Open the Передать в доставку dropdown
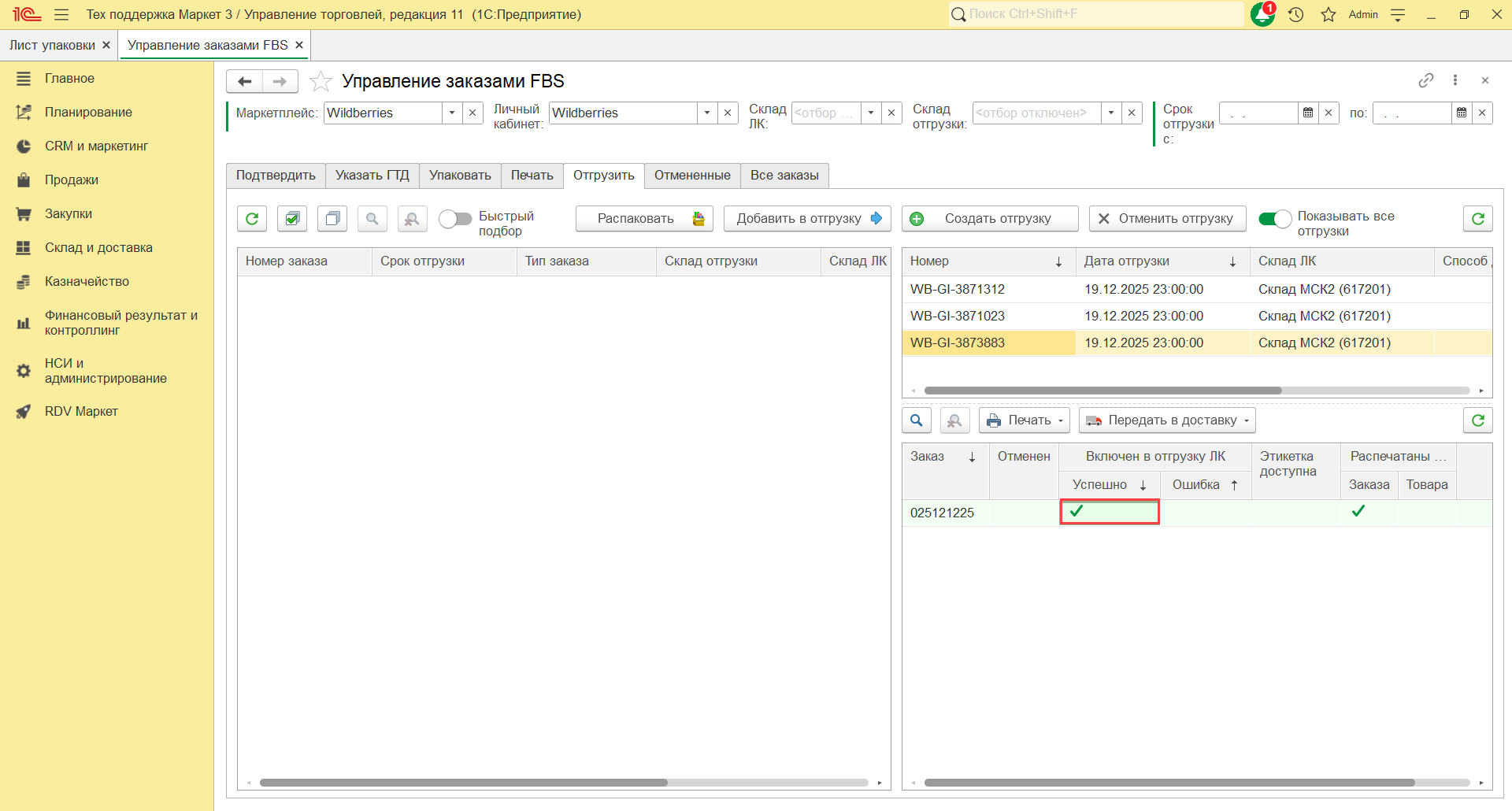1512x811 pixels. 1167,420
